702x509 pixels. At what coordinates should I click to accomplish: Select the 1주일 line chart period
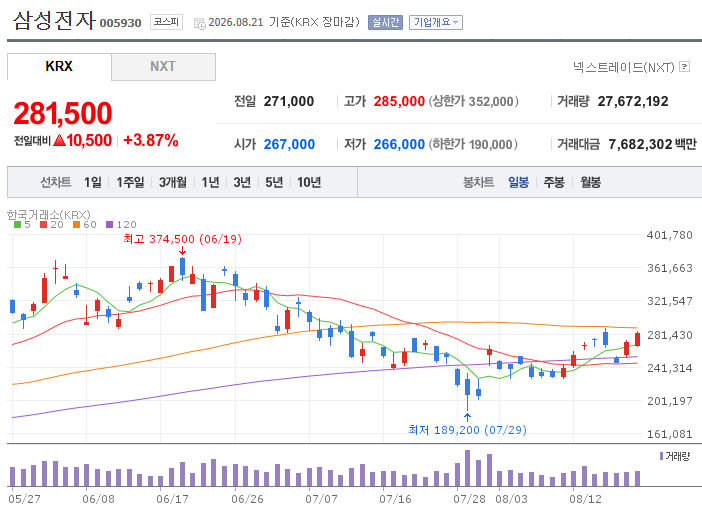[131, 182]
